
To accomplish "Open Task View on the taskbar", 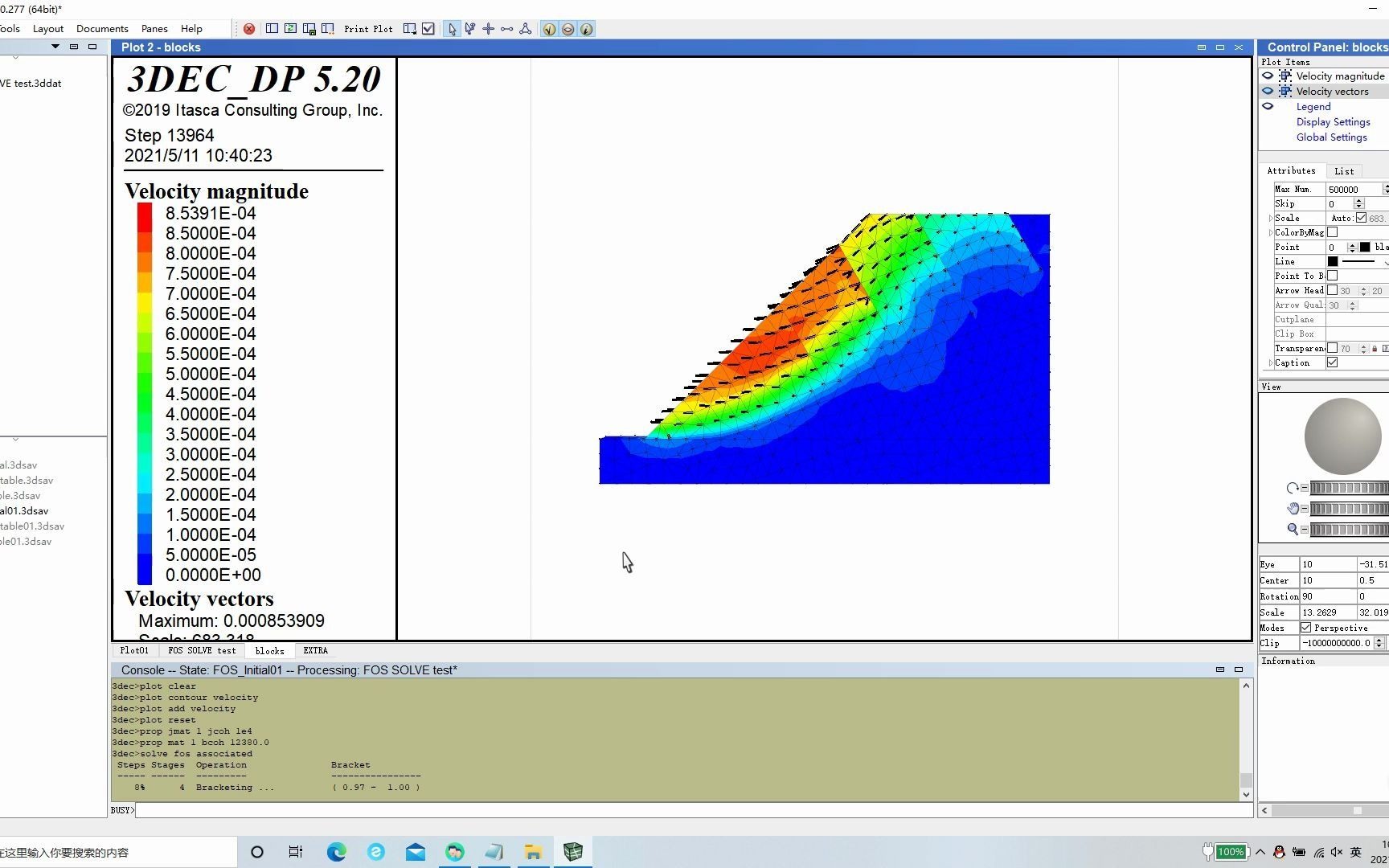I will click(296, 852).
